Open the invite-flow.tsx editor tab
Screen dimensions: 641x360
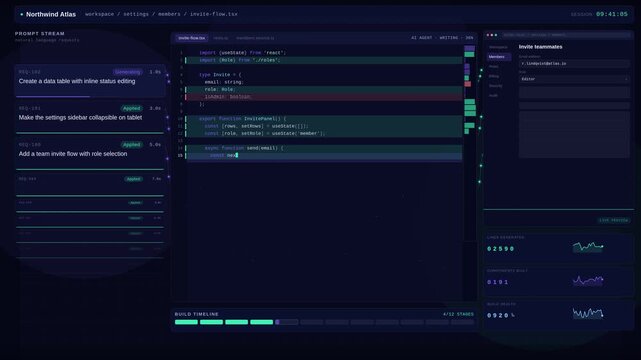(x=192, y=38)
